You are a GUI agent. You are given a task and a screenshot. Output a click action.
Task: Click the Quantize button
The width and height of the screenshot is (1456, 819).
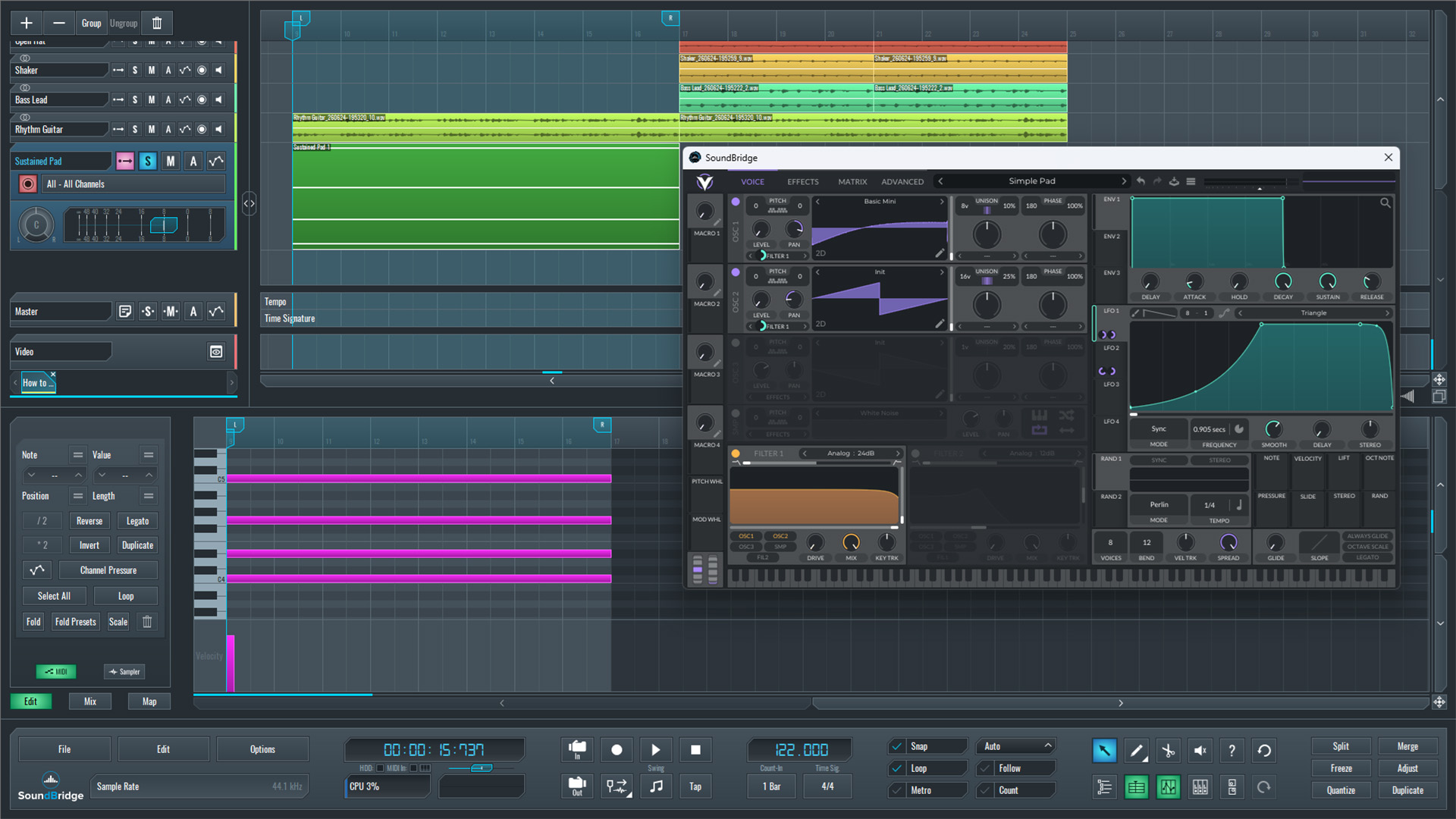[1341, 790]
